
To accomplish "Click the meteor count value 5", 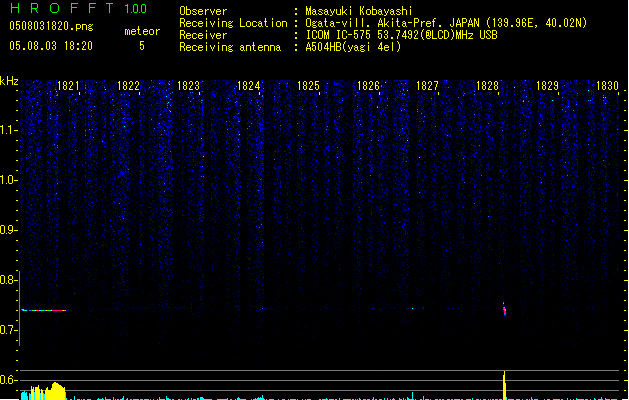I will click(142, 46).
